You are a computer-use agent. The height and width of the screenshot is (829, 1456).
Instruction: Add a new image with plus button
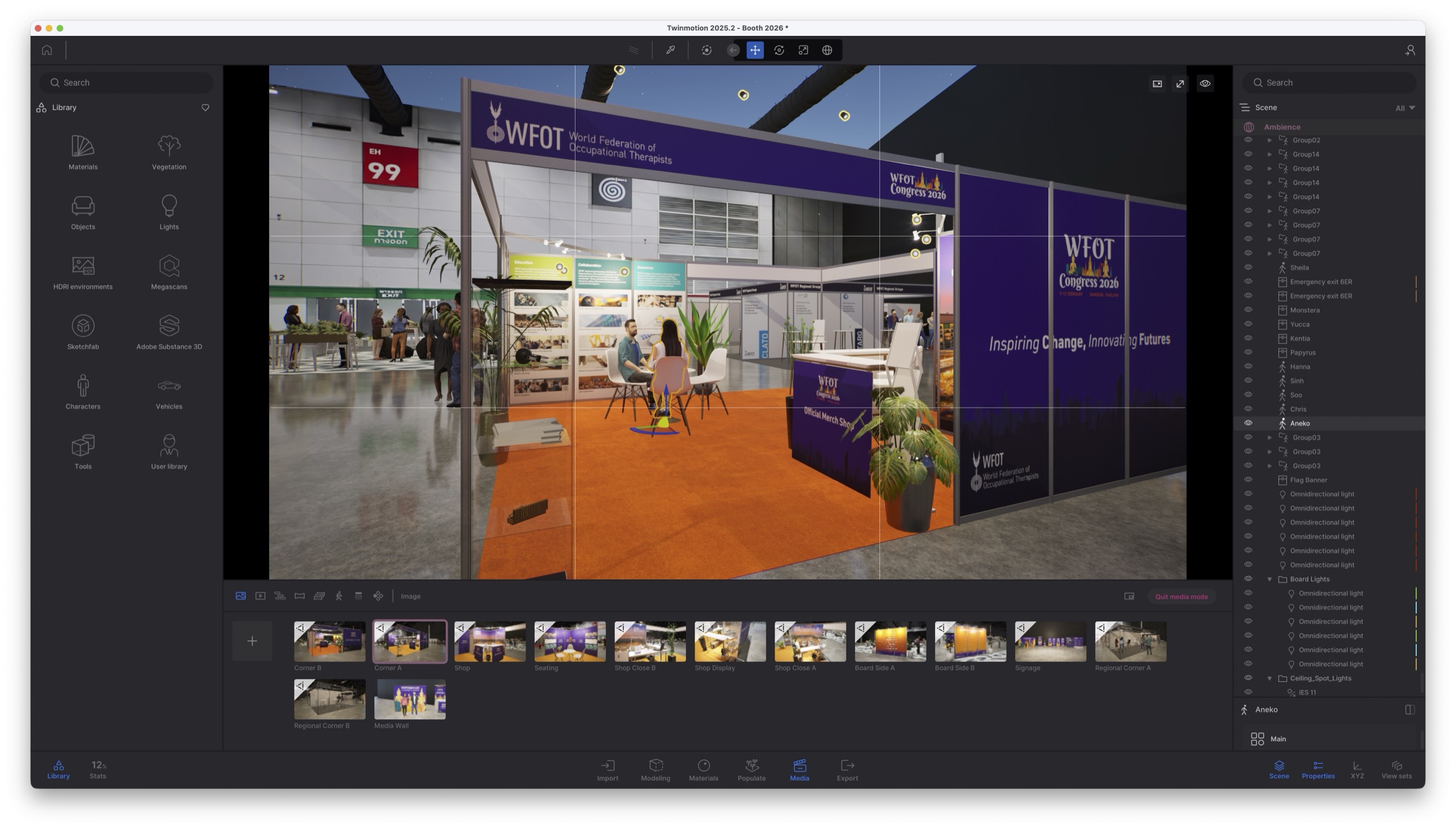(252, 641)
